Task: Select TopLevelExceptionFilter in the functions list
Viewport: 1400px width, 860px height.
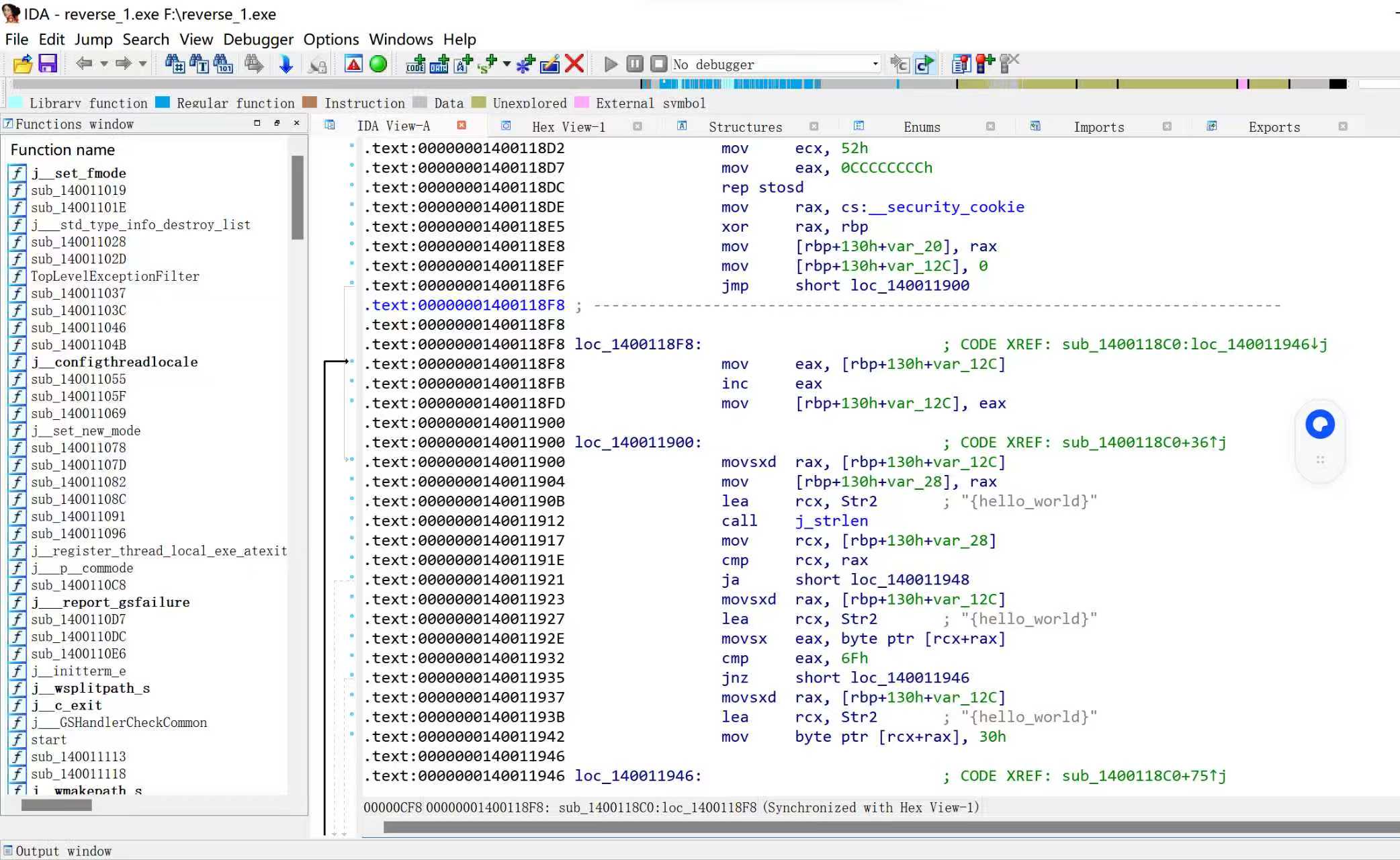Action: (115, 276)
